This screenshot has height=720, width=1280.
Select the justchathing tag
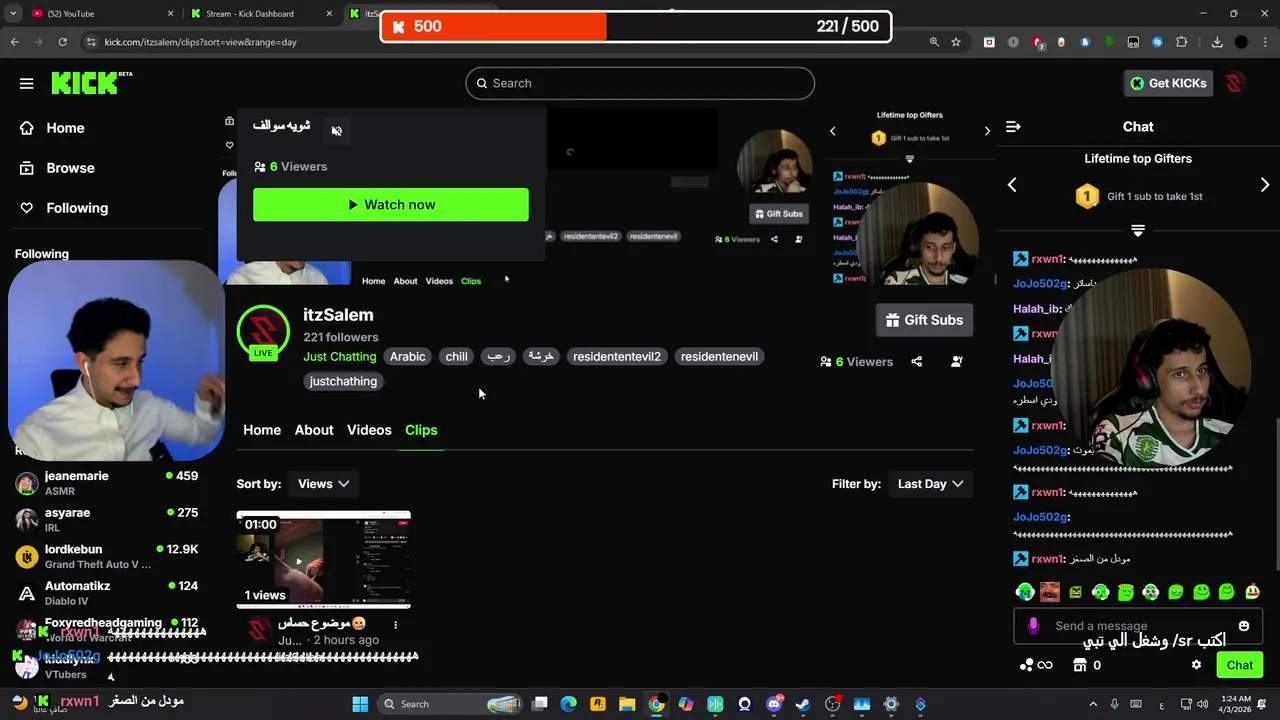[x=343, y=381]
